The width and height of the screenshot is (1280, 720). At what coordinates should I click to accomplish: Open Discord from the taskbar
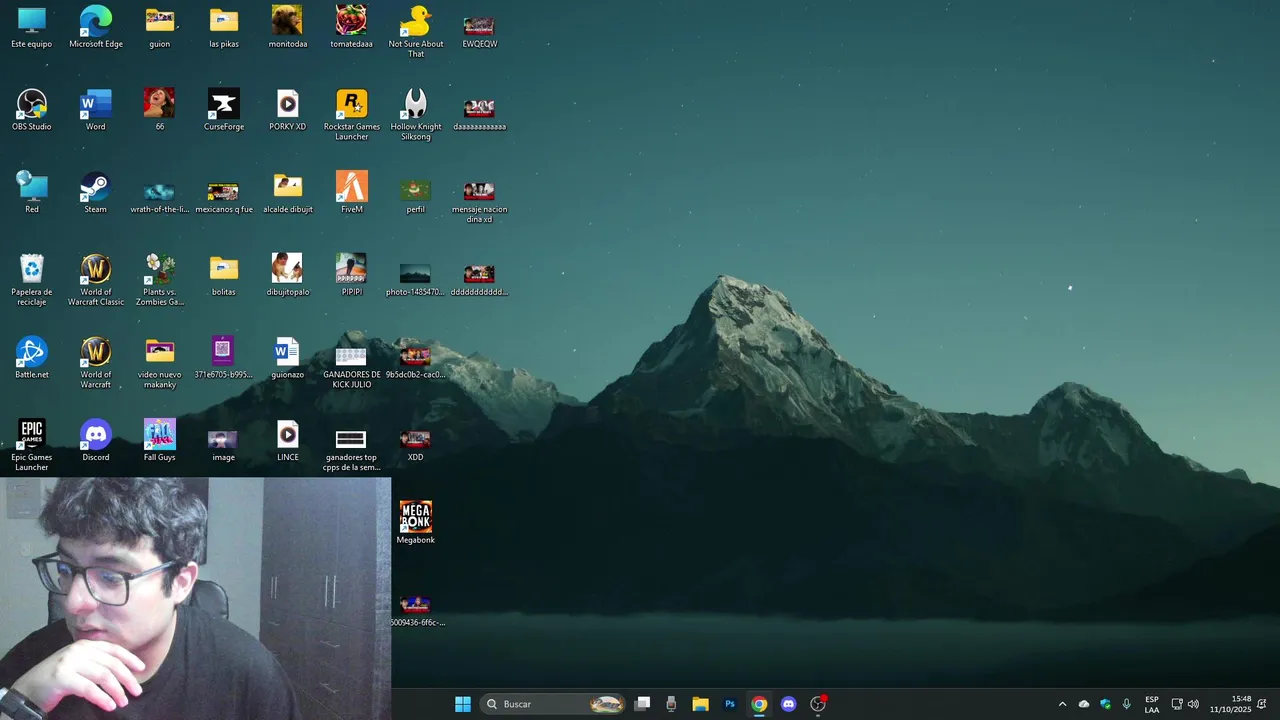(788, 704)
